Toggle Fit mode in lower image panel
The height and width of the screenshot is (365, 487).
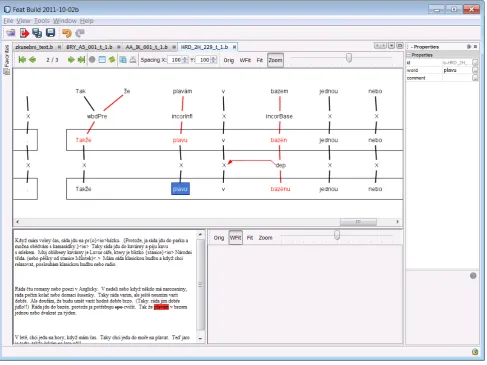coord(250,238)
